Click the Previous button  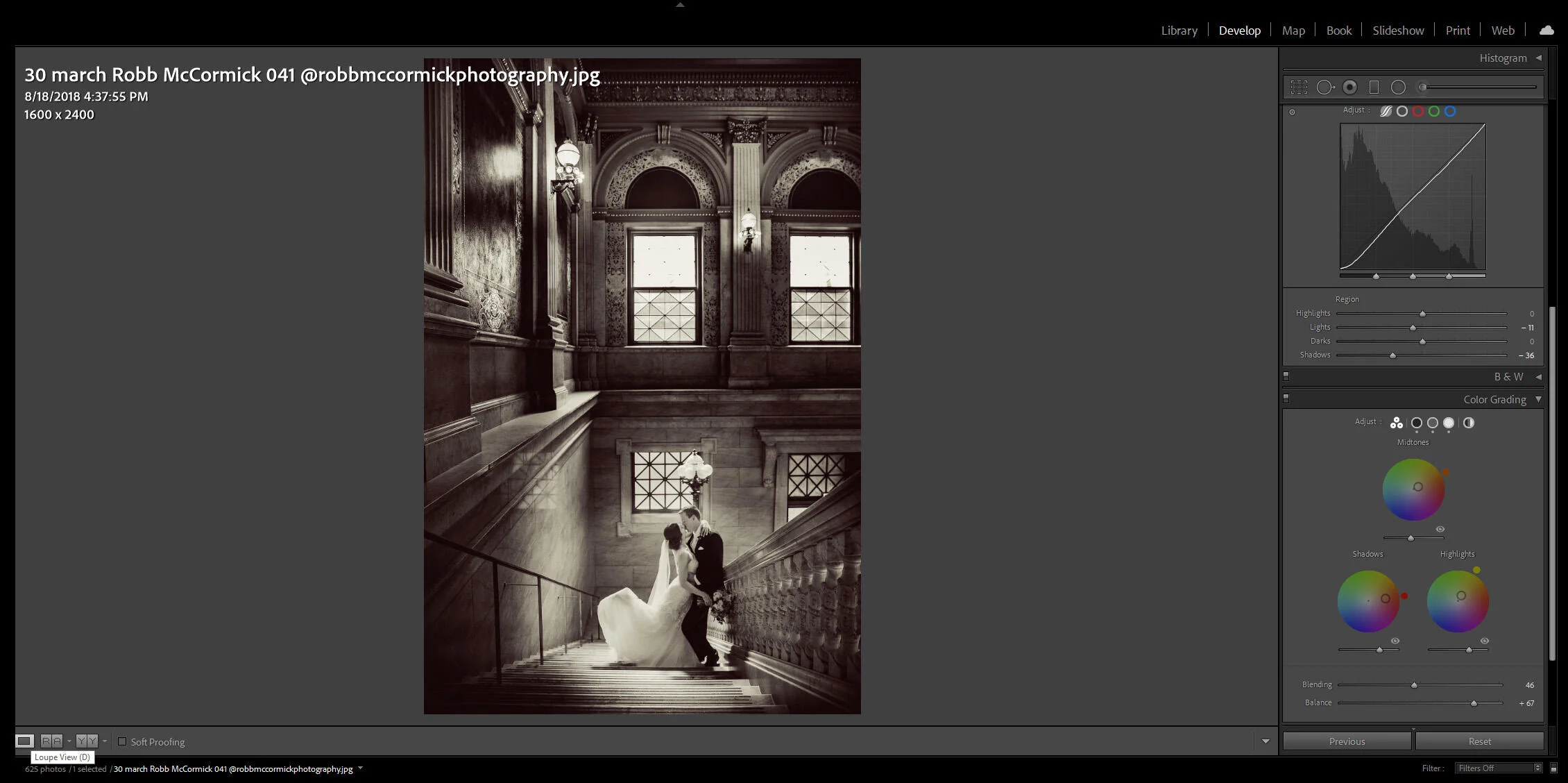coord(1346,741)
